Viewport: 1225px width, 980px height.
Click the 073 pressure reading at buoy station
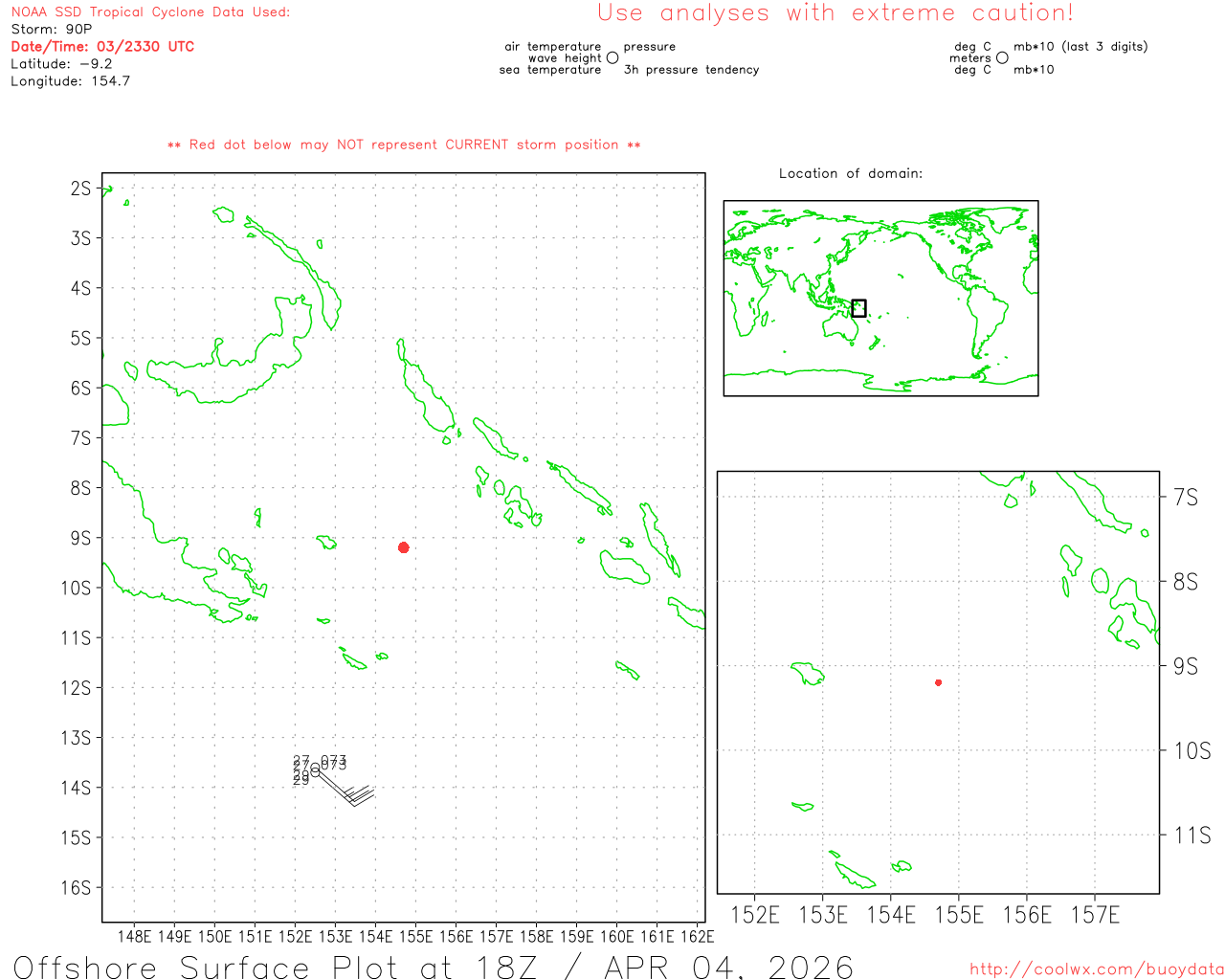(334, 762)
